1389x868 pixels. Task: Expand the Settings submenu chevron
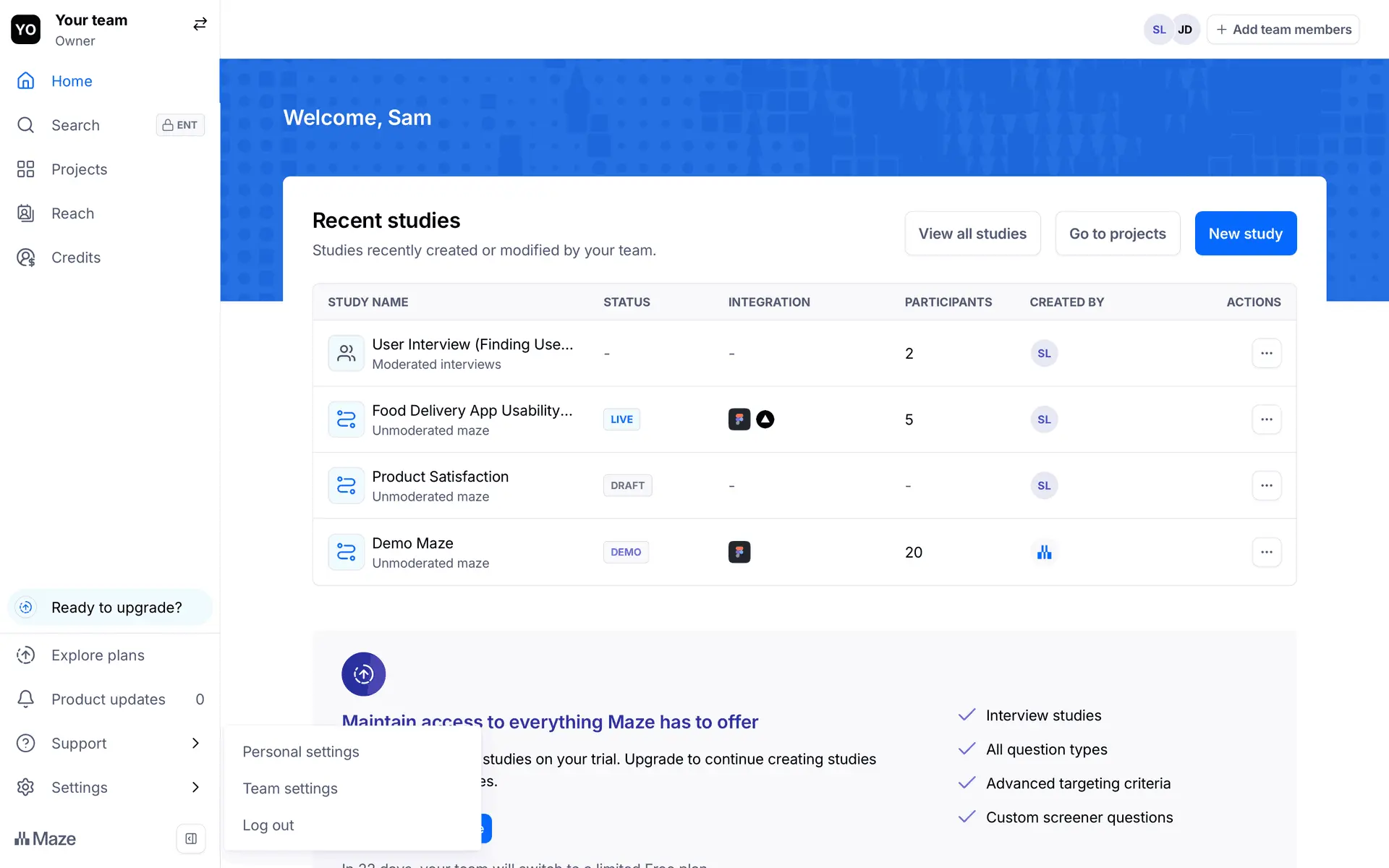(195, 787)
